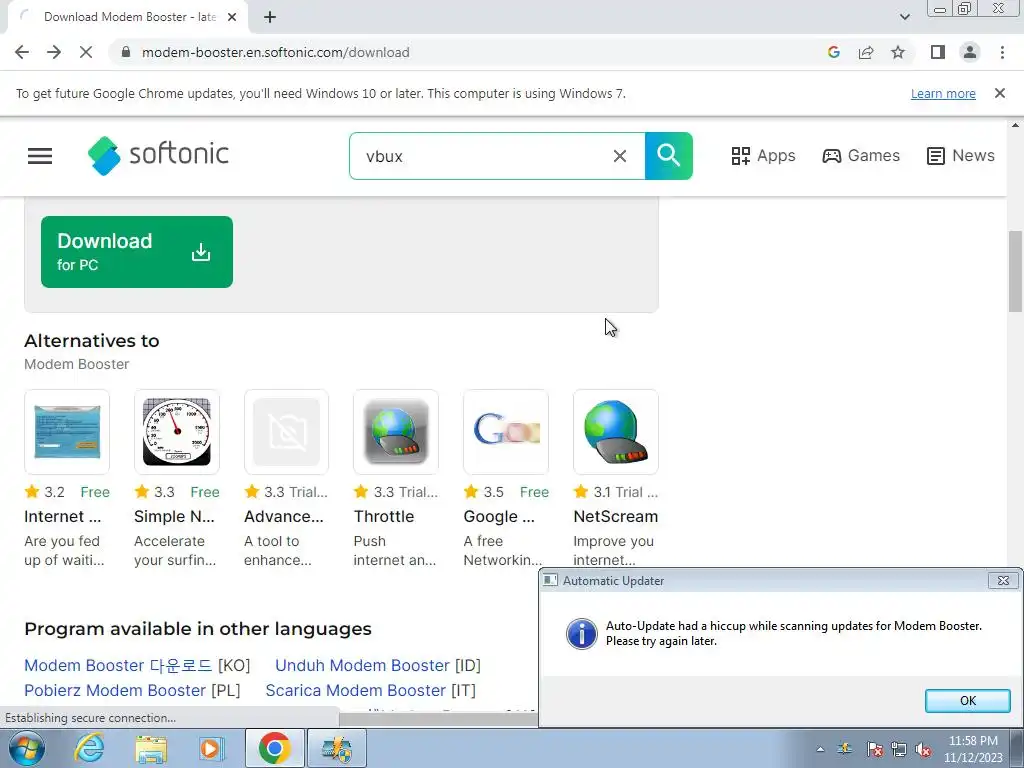This screenshot has width=1024, height=768.
Task: Dismiss the Windows 7 update infobar
Action: [x=1000, y=93]
